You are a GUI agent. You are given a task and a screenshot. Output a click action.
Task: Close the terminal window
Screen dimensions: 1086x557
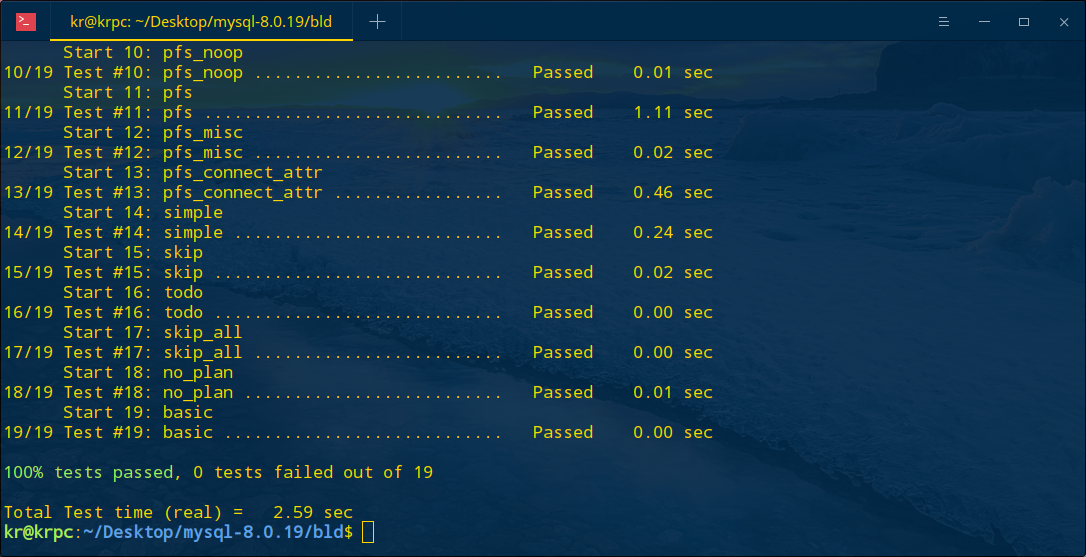point(1064,22)
